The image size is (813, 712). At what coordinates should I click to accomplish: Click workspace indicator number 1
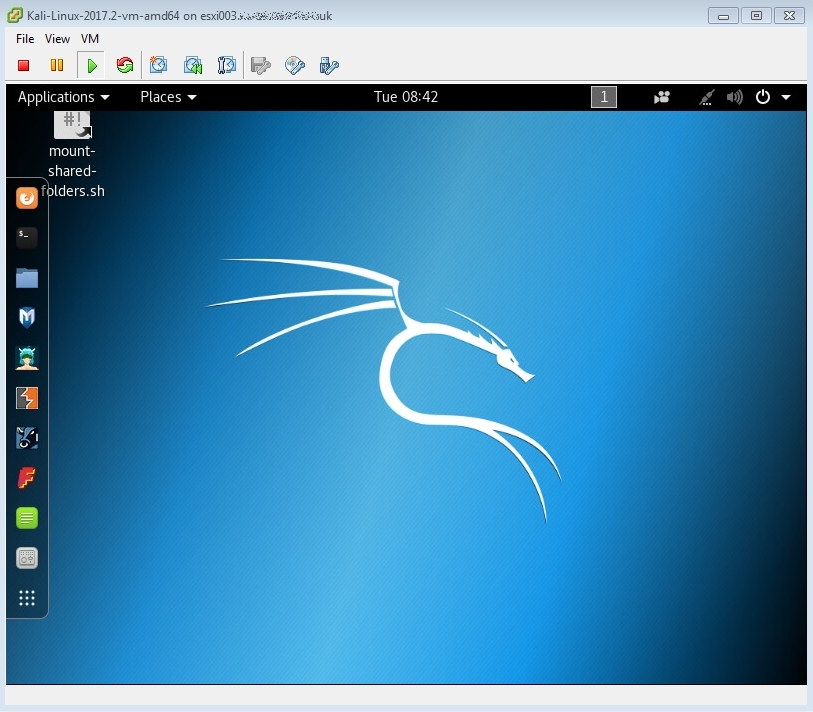[604, 97]
